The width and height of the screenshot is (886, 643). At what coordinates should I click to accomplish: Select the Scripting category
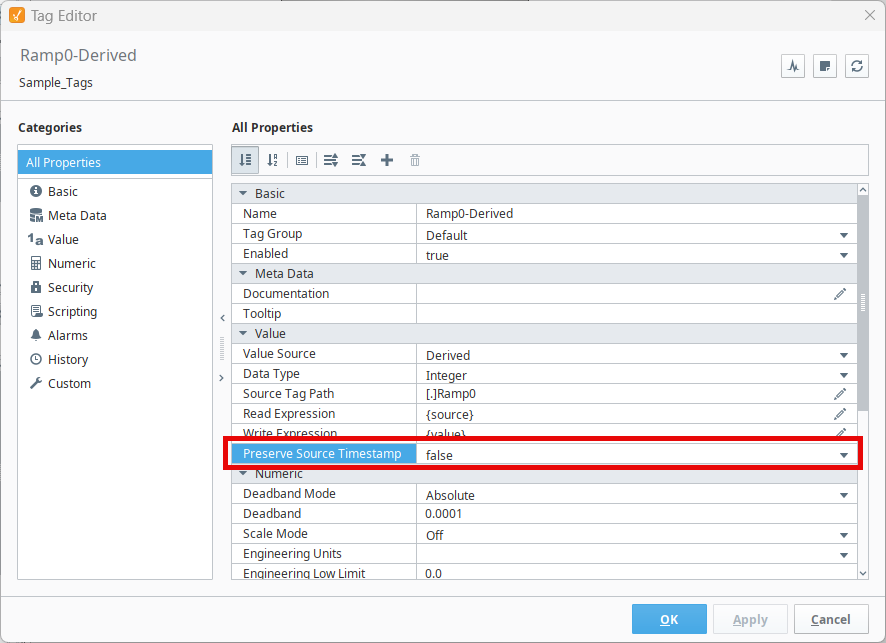pos(72,311)
